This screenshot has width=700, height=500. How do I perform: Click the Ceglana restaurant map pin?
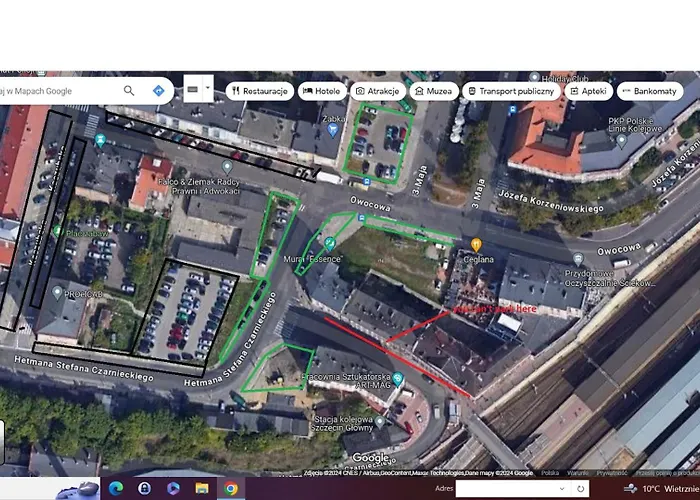[477, 244]
